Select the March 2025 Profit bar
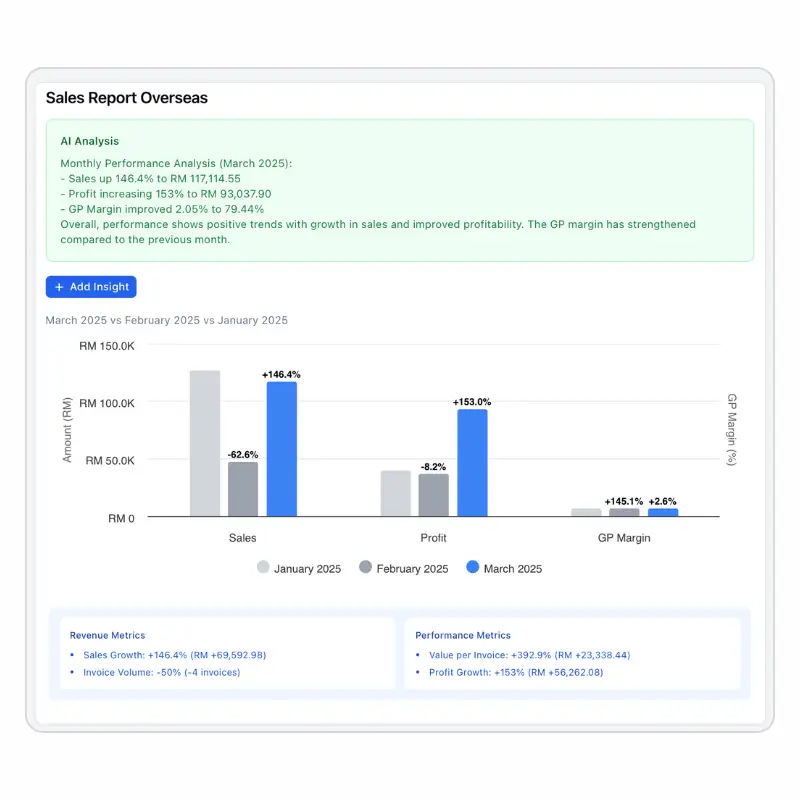Screen dimensions: 800x800 coord(472,463)
